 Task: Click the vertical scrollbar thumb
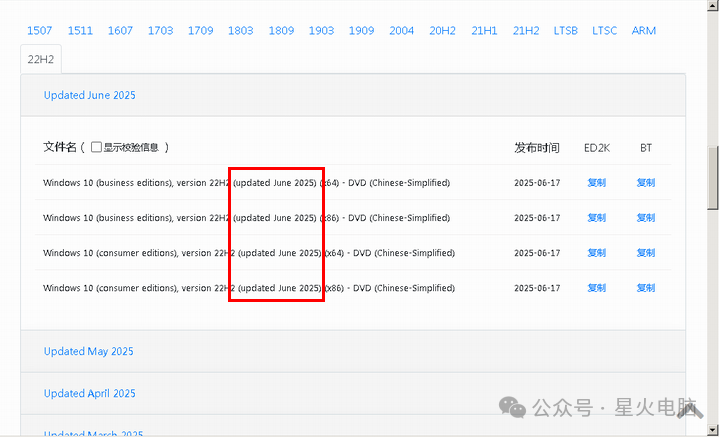click(713, 177)
